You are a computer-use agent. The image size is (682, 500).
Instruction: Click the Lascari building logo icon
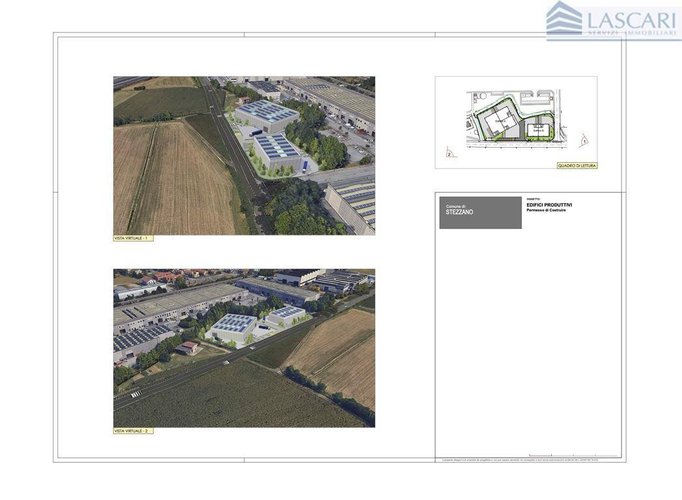click(564, 20)
